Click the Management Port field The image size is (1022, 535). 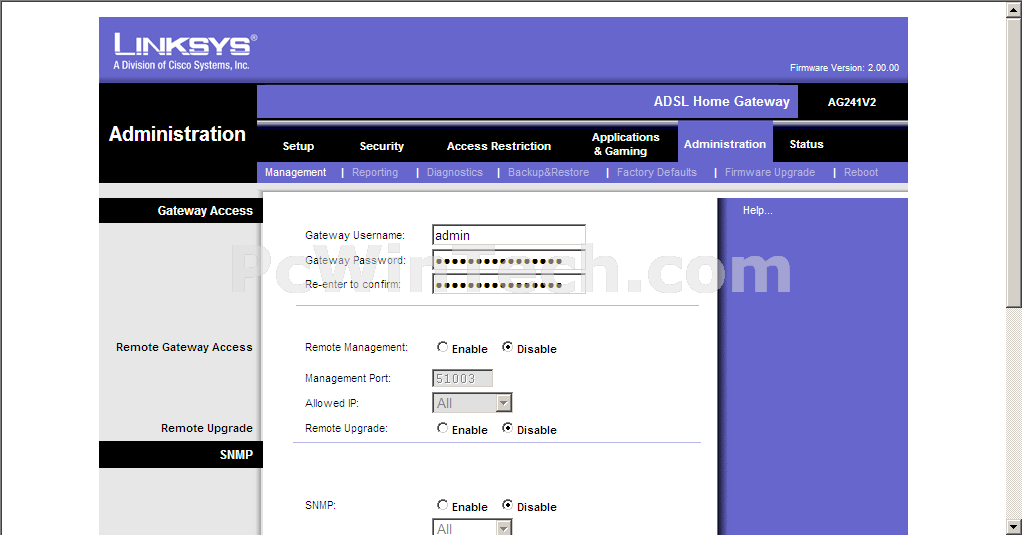(462, 379)
